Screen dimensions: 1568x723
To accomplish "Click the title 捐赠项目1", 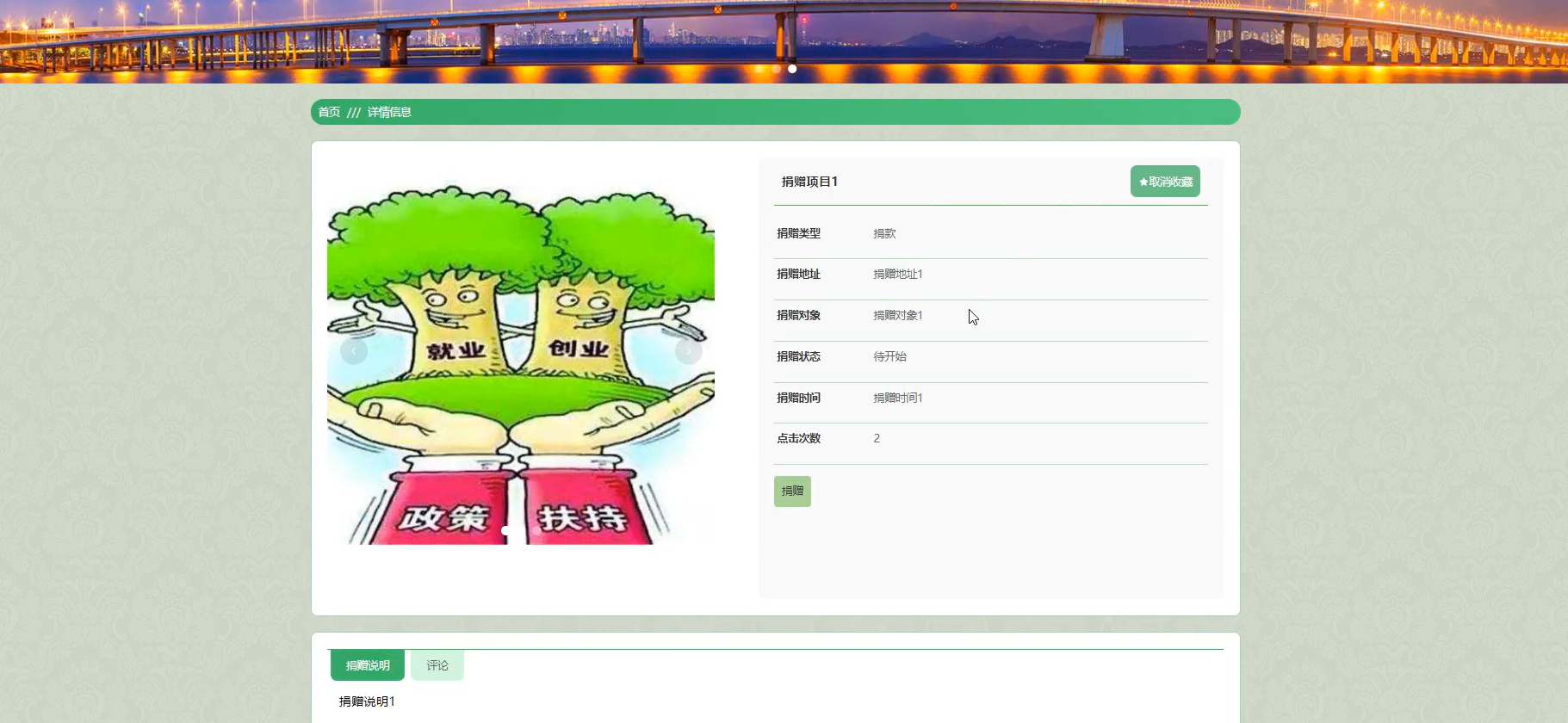I will tap(809, 182).
